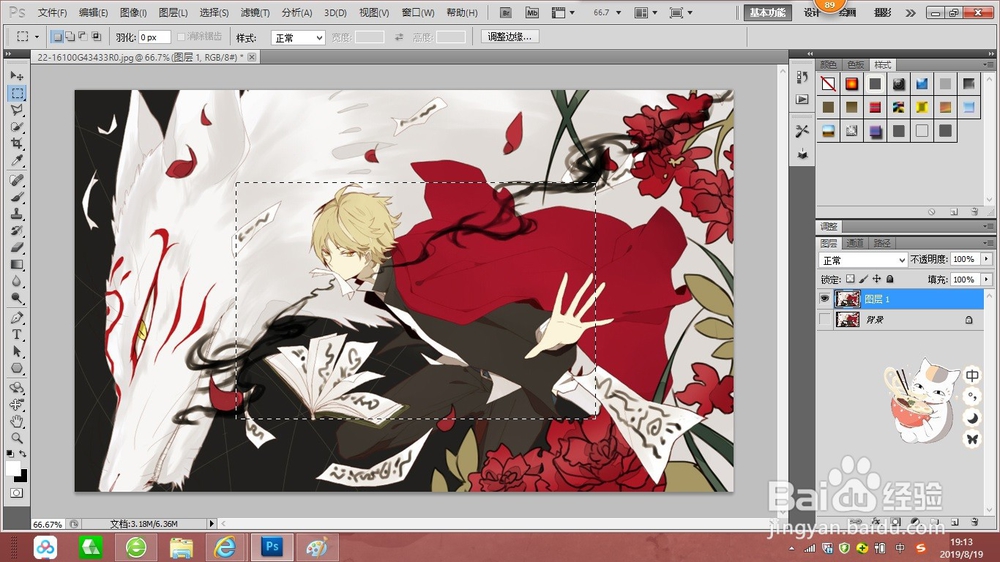Switch to the 通道 tab

click(x=854, y=243)
